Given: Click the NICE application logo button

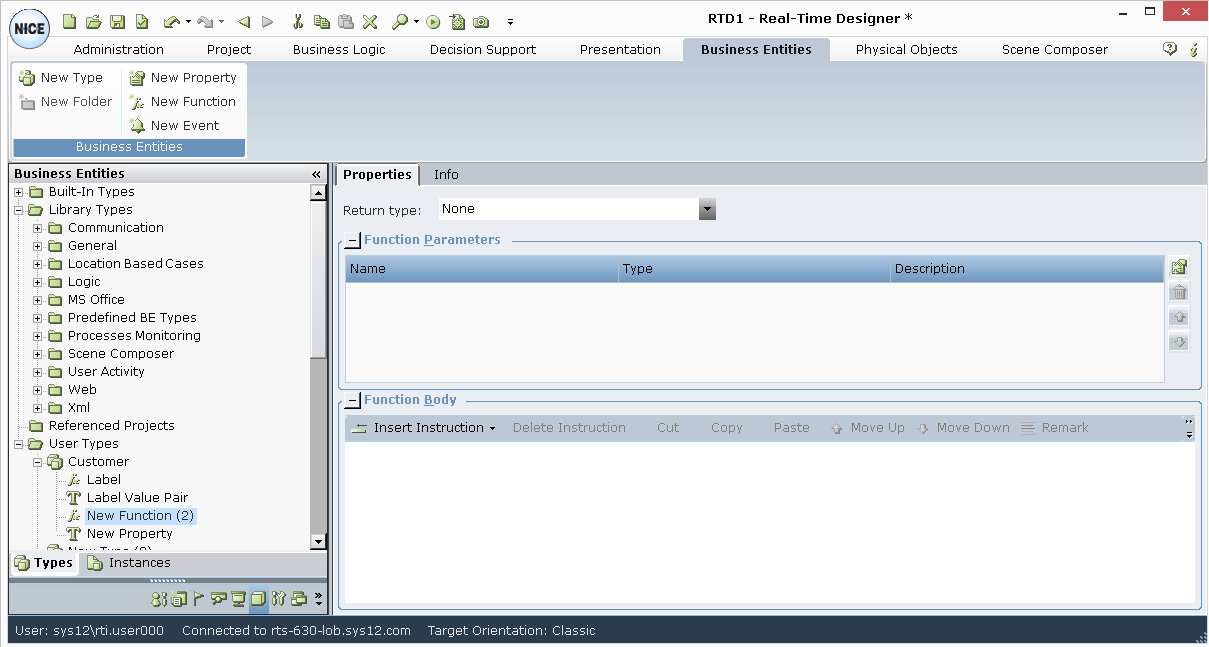Looking at the screenshot, I should point(29,28).
